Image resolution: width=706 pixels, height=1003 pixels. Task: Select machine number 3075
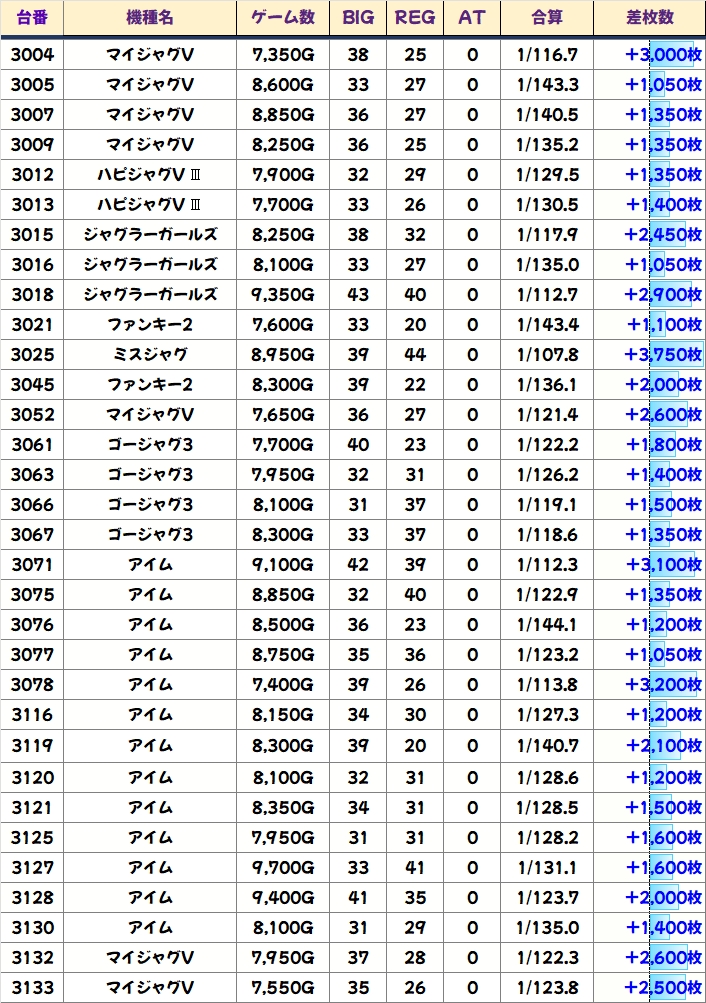click(32, 595)
